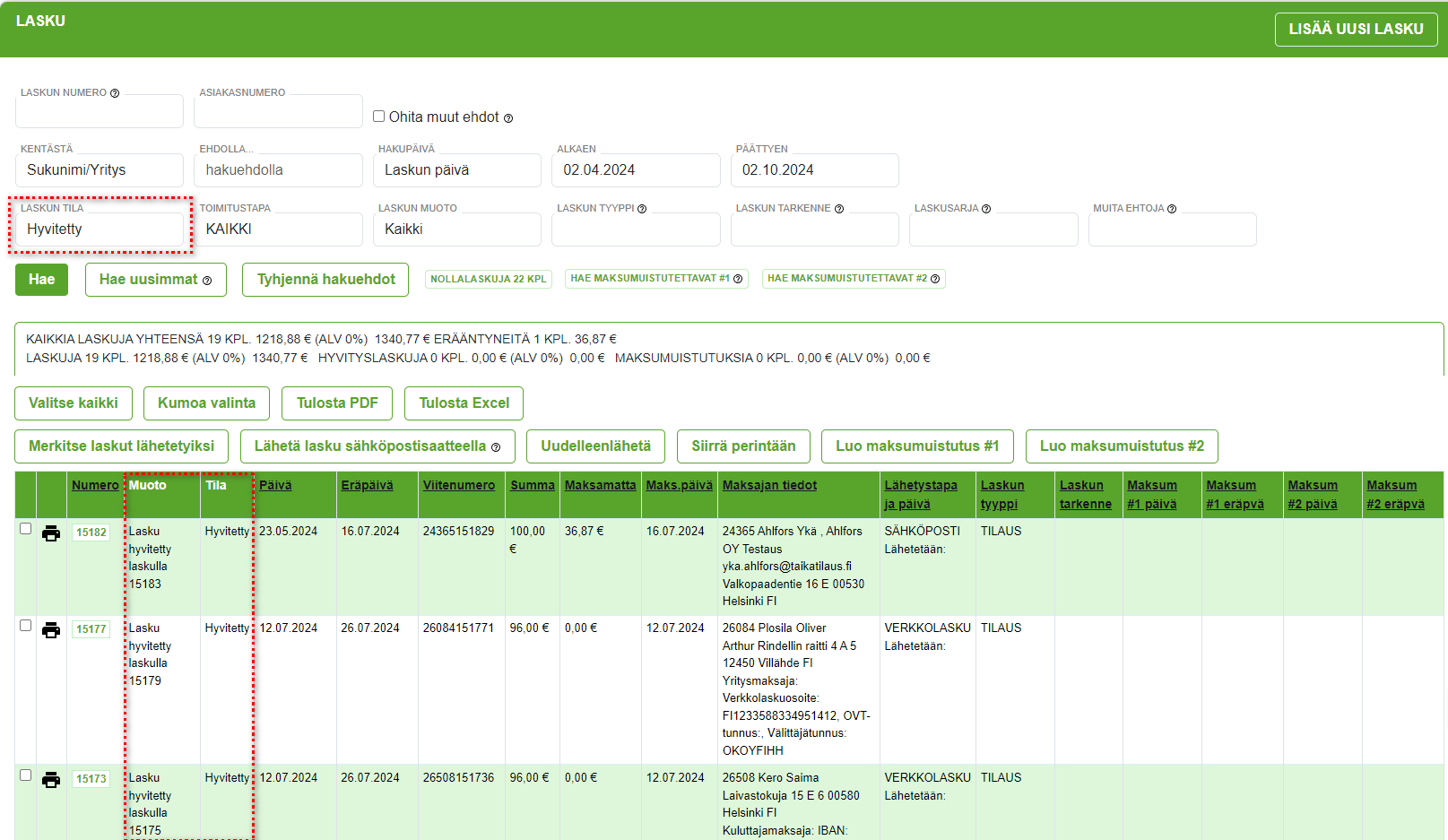Screen dimensions: 1448x840
Task: Open the Laskun tarkenne dropdown field
Action: point(815,229)
